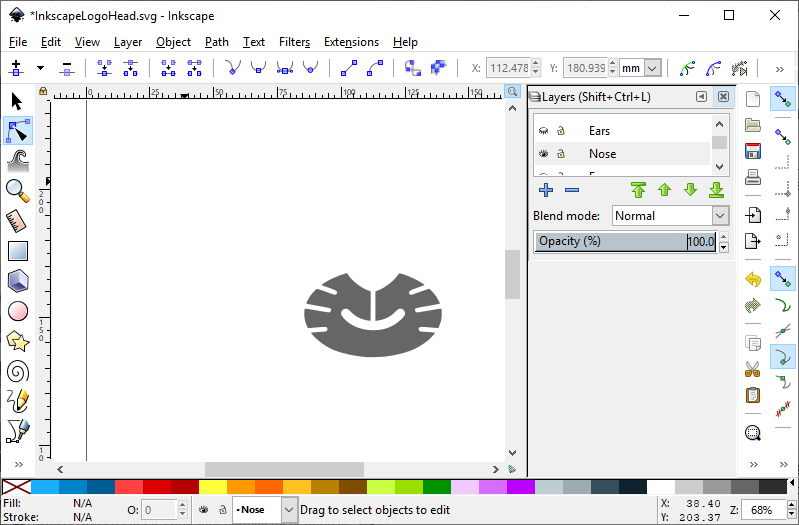The height and width of the screenshot is (525, 799).
Task: Pick the yellow color swatch in palette
Action: [x=212, y=487]
